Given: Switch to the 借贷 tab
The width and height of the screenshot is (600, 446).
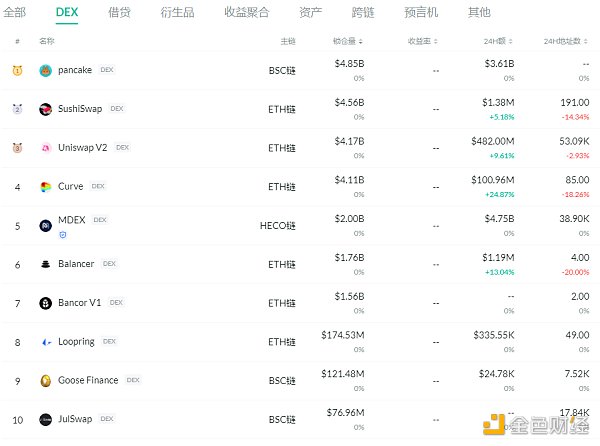Looking at the screenshot, I should coord(119,13).
